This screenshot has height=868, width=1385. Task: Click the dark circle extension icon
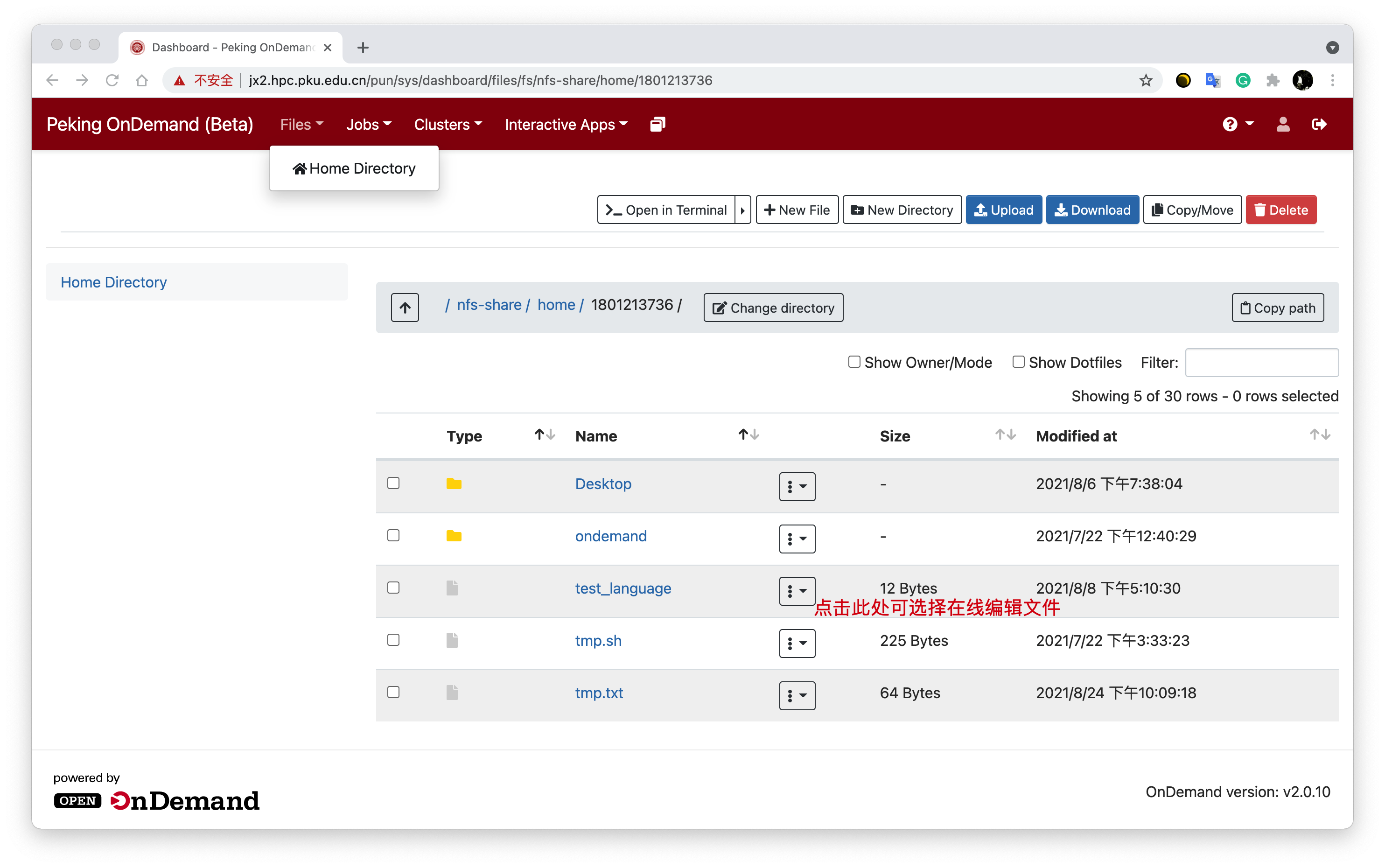tap(1182, 80)
